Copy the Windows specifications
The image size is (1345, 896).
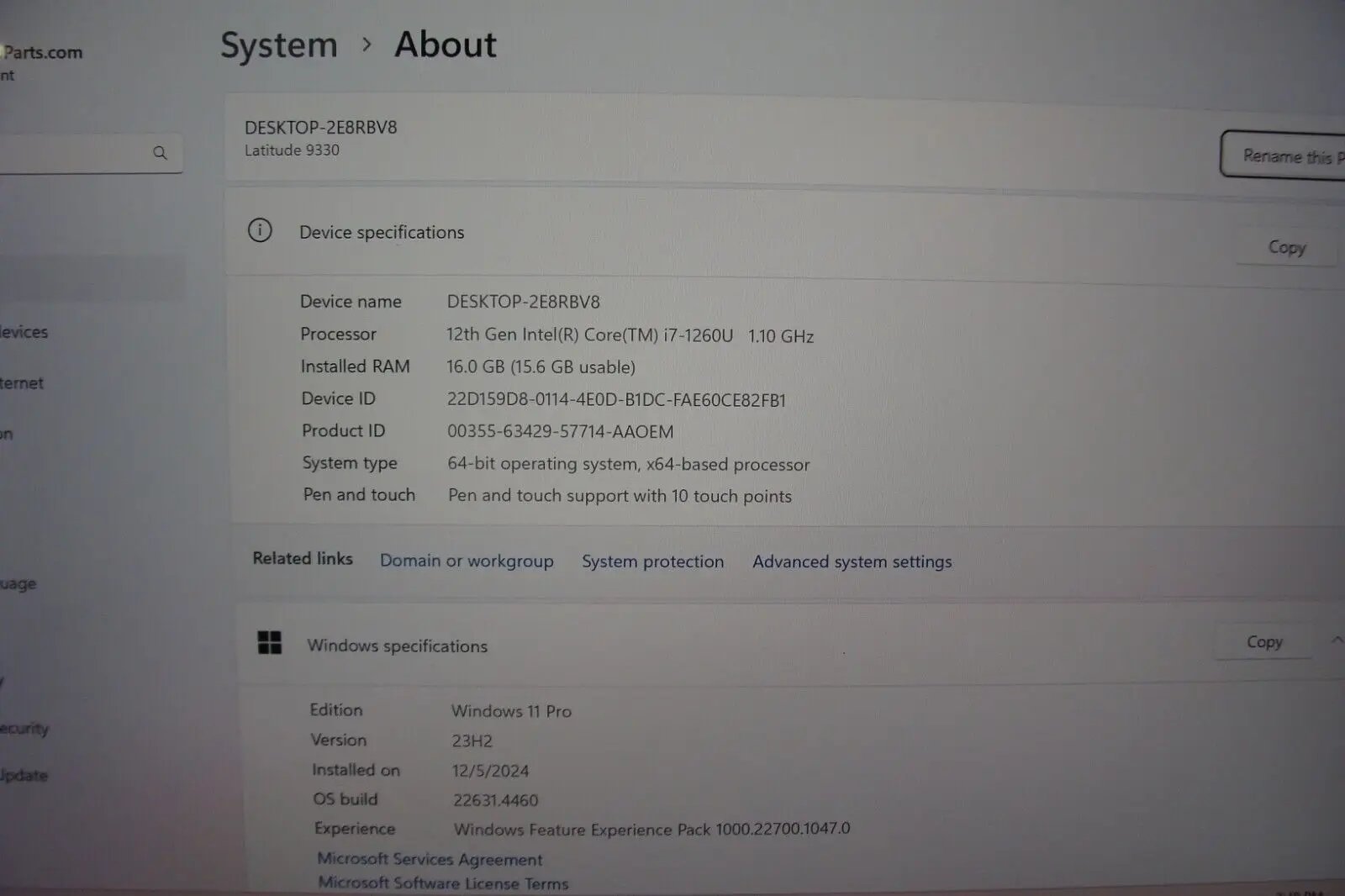pyautogui.click(x=1263, y=642)
